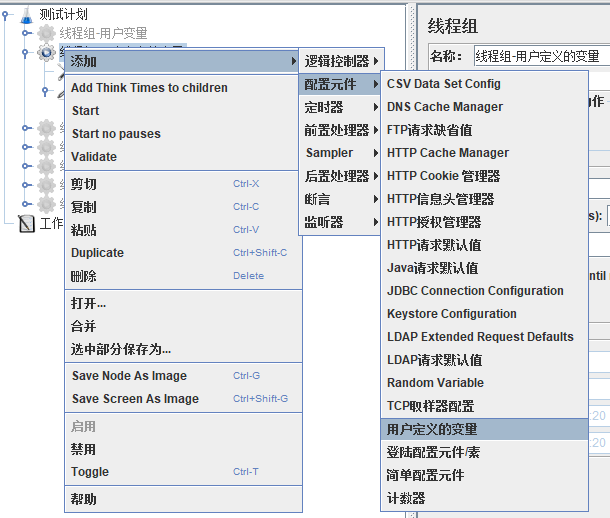Viewport: 610px width, 518px height.
Task: Choose 粘贴 from the context menu
Action: (183, 229)
